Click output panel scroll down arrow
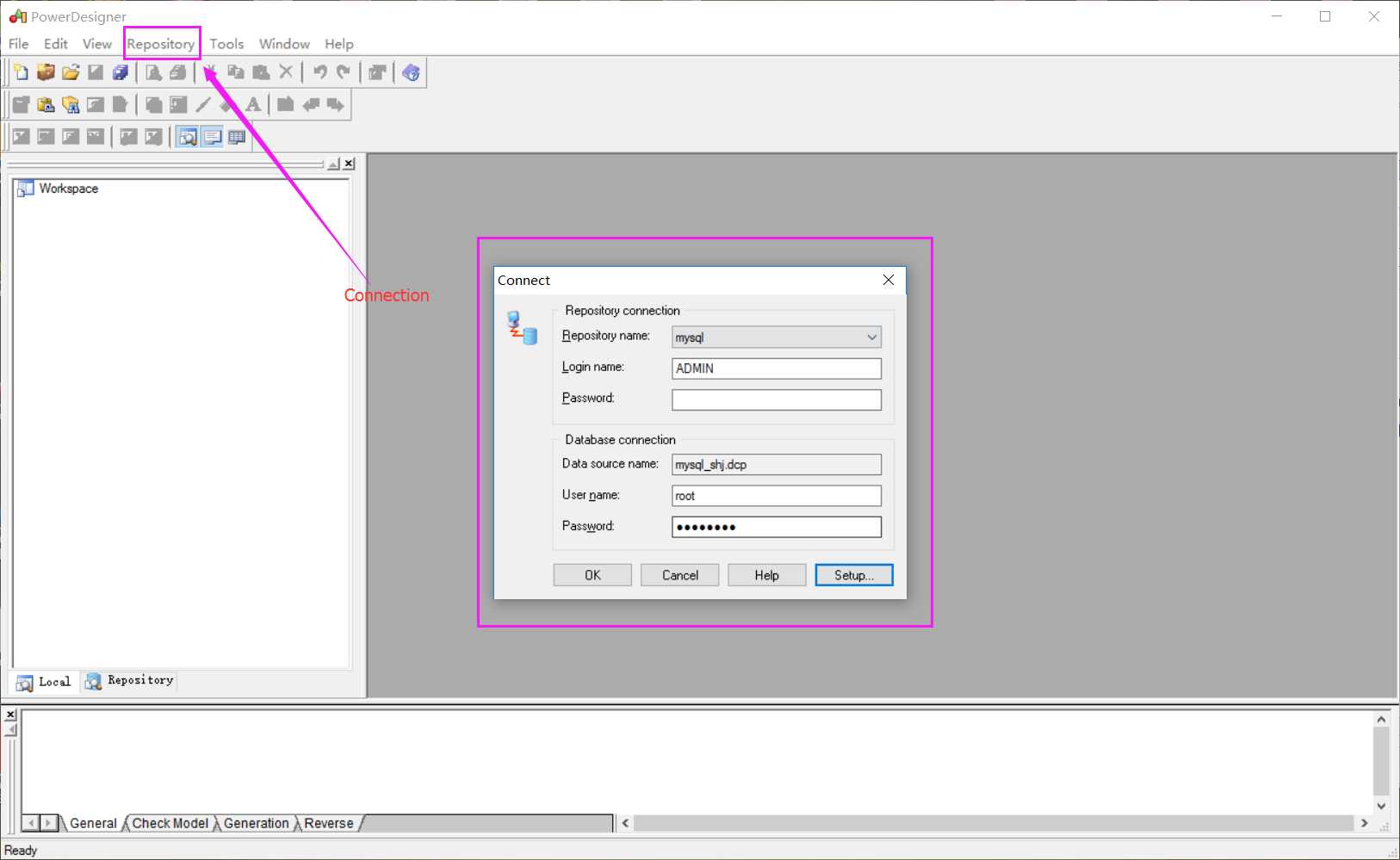Image resolution: width=1400 pixels, height=860 pixels. pyautogui.click(x=1381, y=807)
